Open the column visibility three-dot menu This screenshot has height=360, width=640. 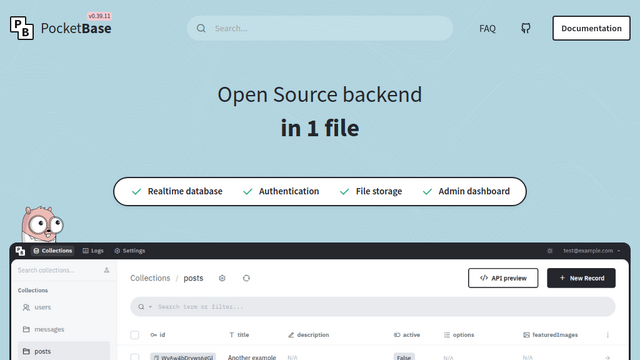point(607,335)
